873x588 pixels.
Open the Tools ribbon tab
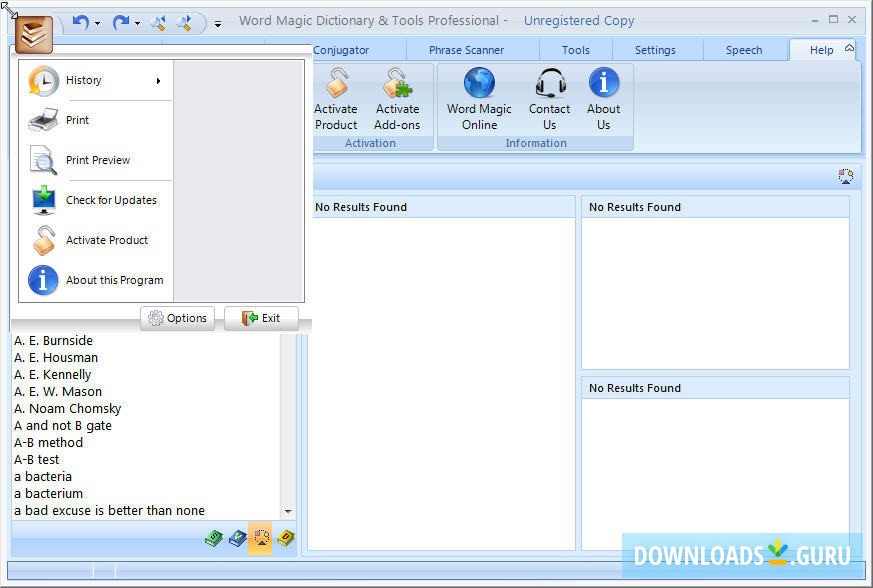[x=576, y=50]
